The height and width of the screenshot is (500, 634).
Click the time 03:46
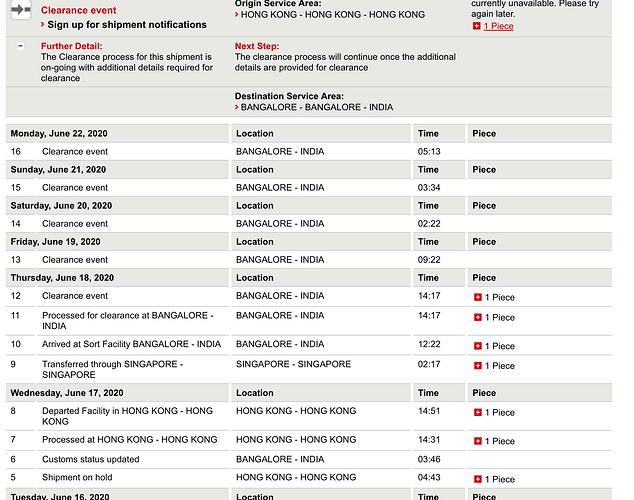coord(429,459)
